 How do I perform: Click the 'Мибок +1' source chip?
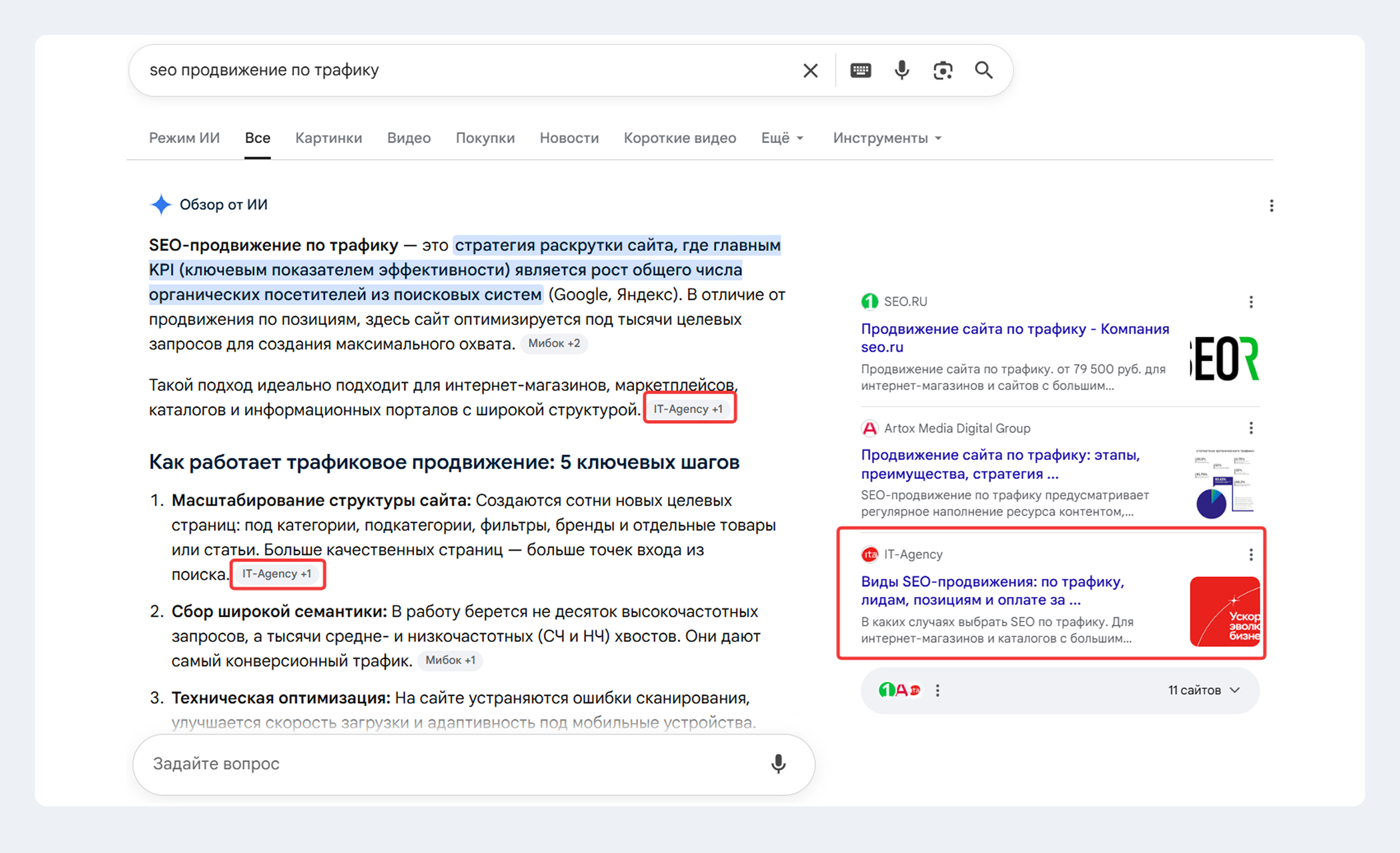tap(450, 660)
